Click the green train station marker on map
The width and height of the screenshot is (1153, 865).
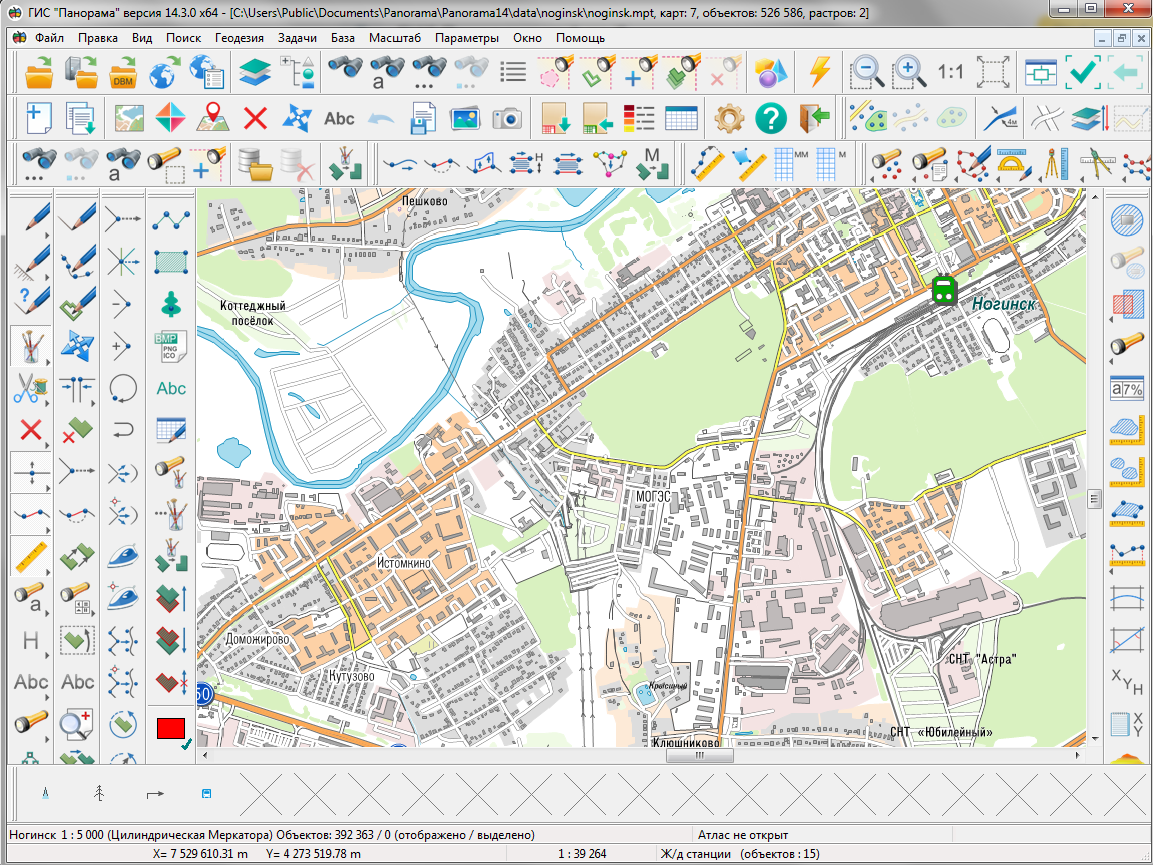click(943, 289)
